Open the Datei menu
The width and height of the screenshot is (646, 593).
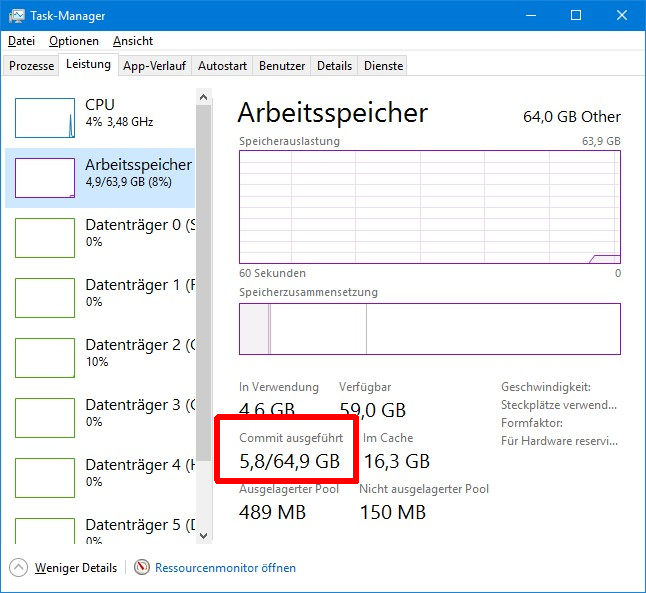(21, 41)
